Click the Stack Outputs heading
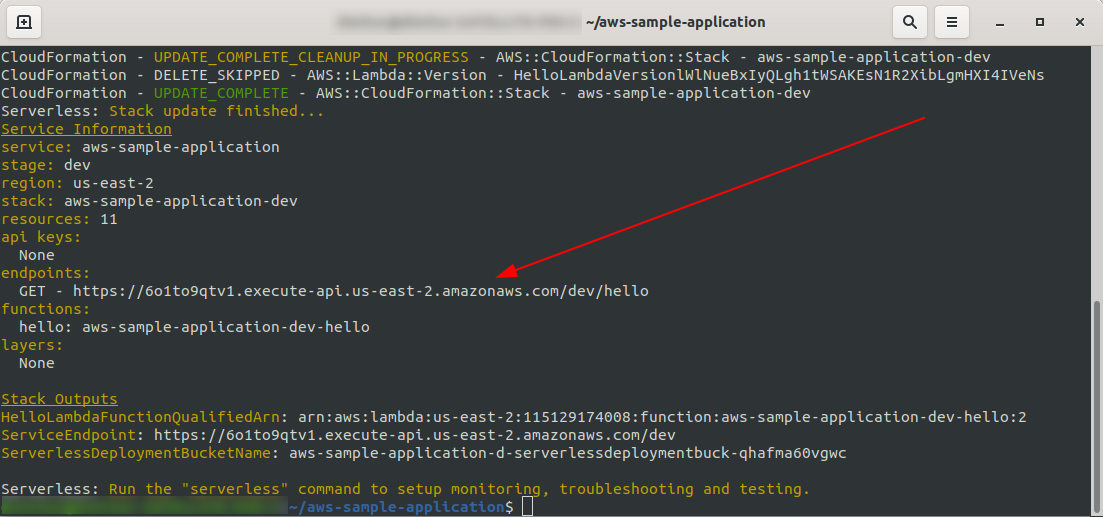This screenshot has width=1103, height=517. click(59, 399)
